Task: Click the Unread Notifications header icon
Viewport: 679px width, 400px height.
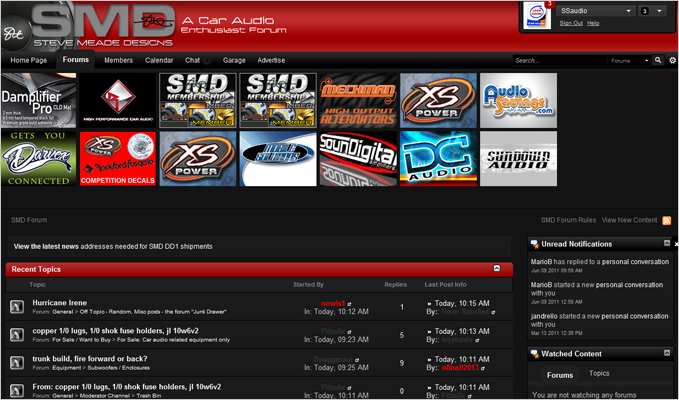Action: pyautogui.click(x=534, y=245)
